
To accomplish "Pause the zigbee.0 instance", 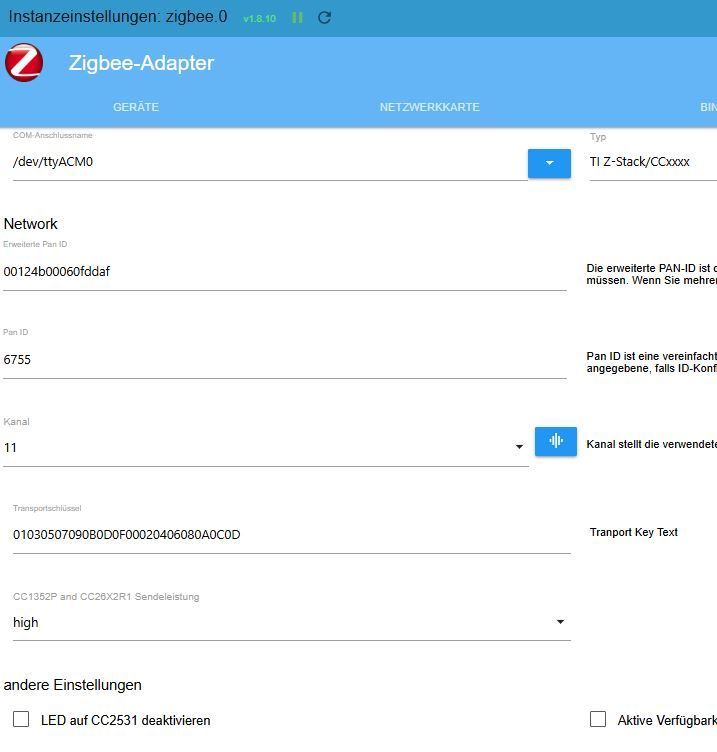I will (x=297, y=18).
